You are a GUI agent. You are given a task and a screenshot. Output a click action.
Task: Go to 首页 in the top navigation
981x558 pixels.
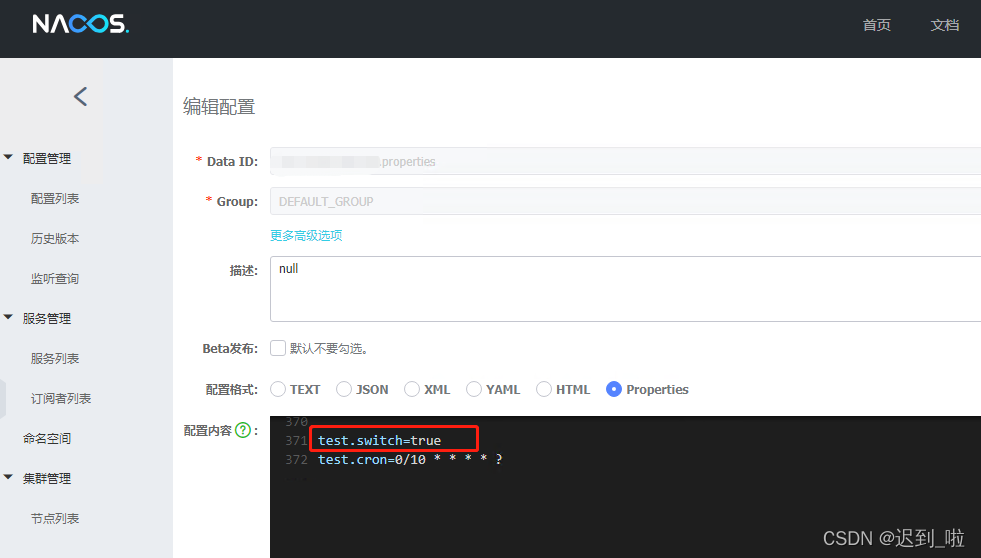(877, 25)
